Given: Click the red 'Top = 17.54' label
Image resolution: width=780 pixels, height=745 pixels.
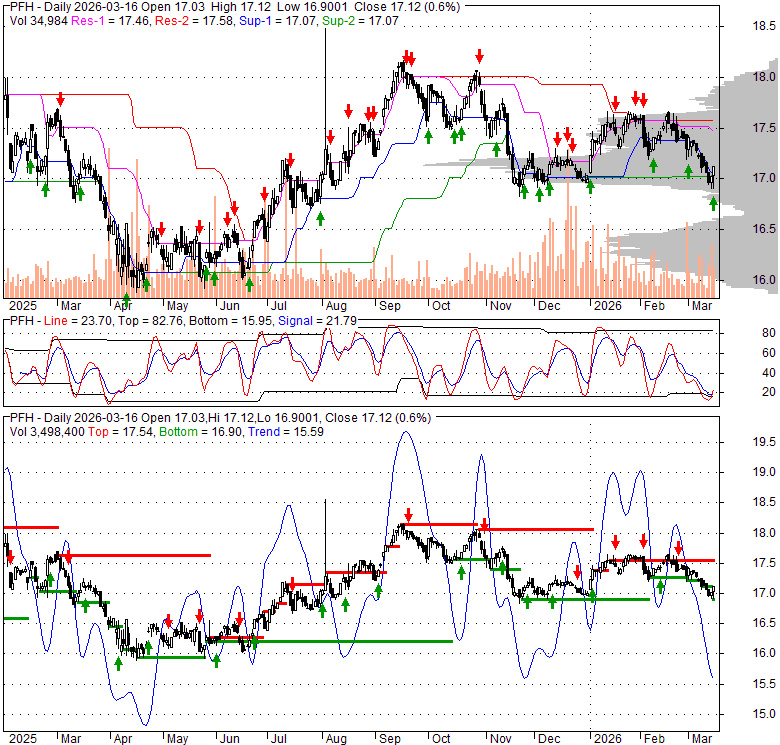Looking at the screenshot, I should click(121, 432).
